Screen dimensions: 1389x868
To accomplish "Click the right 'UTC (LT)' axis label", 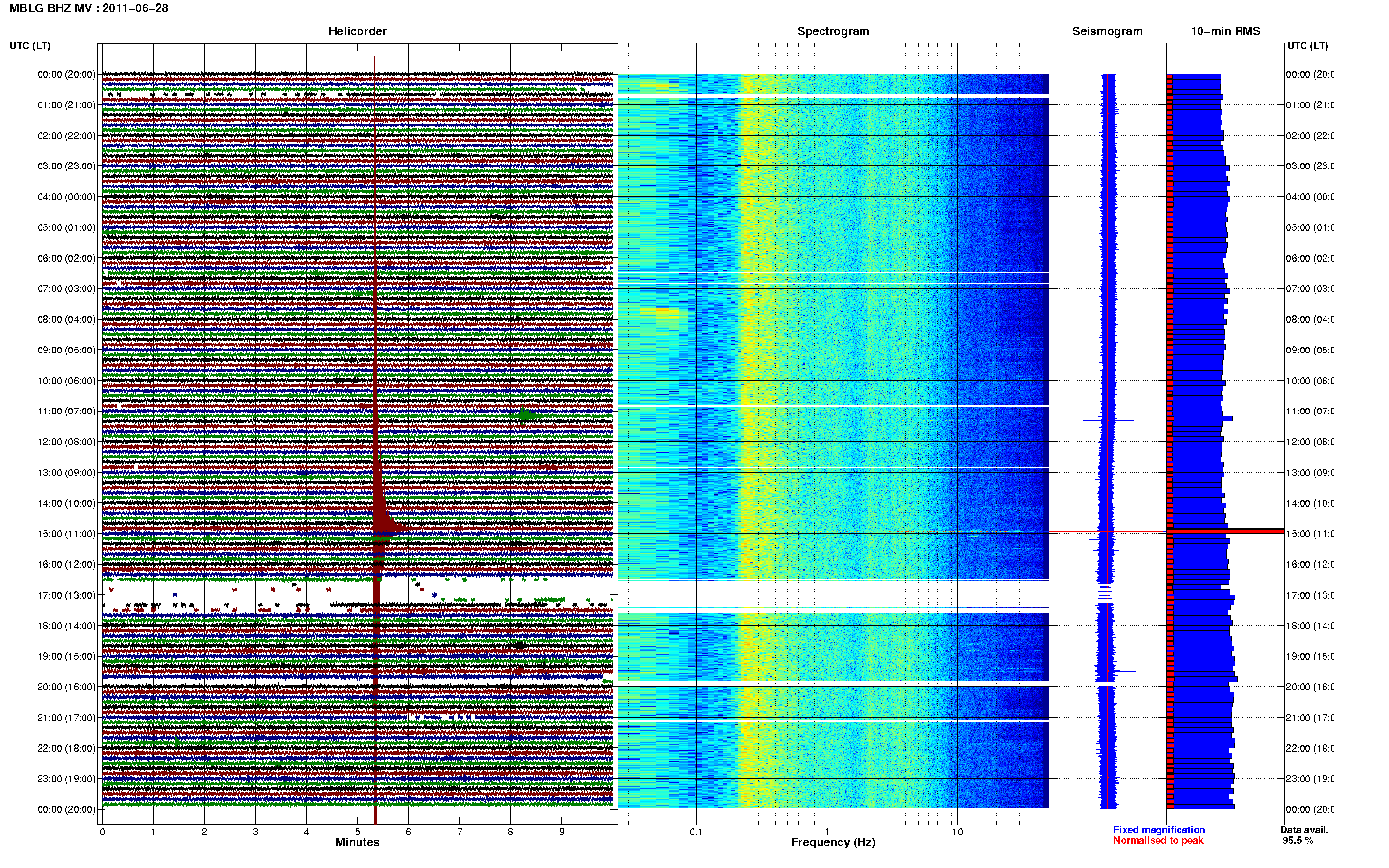I will coord(1307,46).
